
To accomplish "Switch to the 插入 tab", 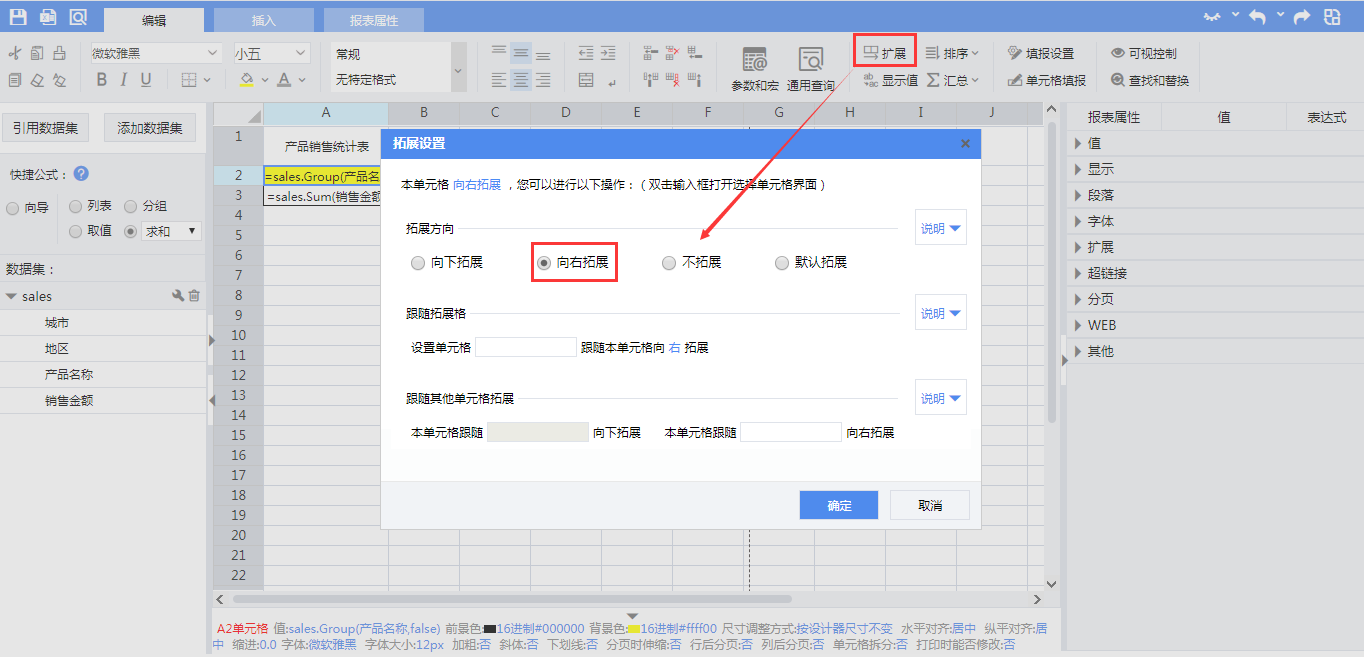I will [x=263, y=20].
